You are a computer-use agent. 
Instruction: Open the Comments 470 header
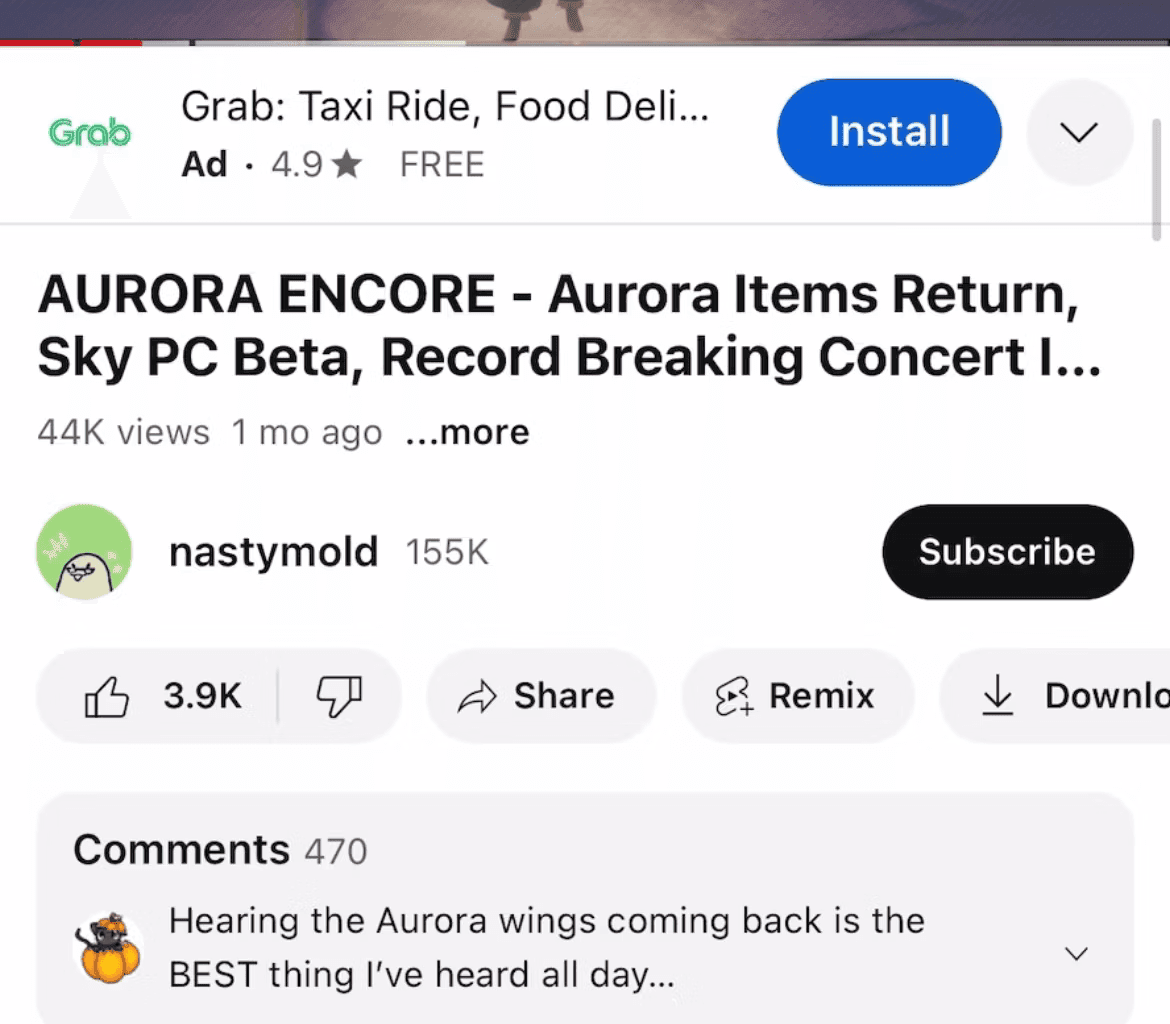point(220,850)
